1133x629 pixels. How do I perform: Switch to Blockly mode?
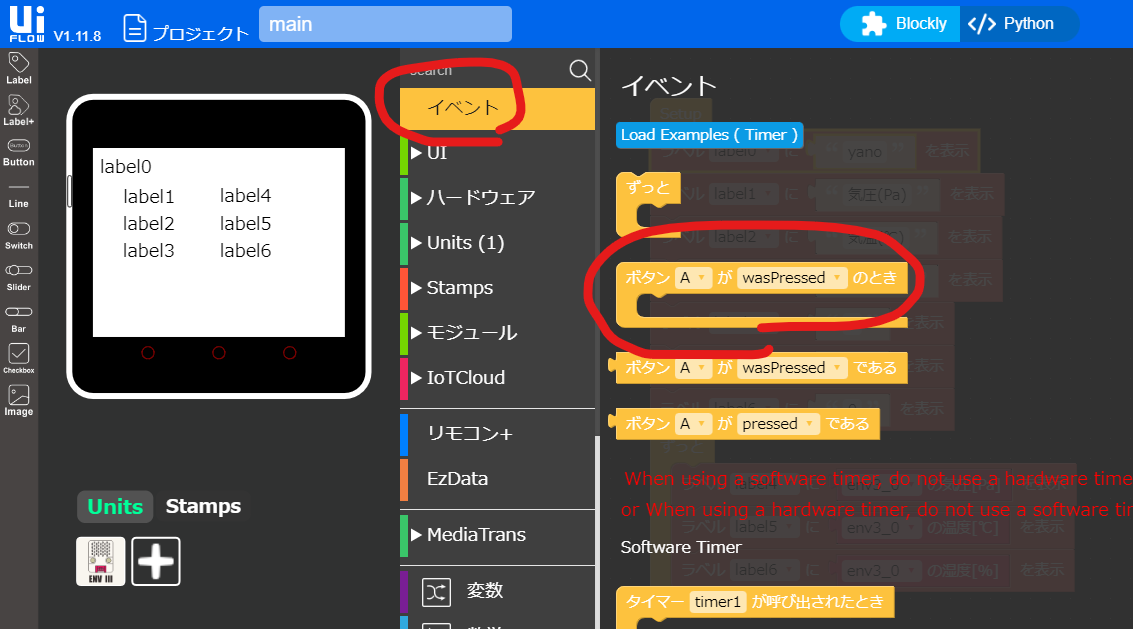(x=899, y=23)
